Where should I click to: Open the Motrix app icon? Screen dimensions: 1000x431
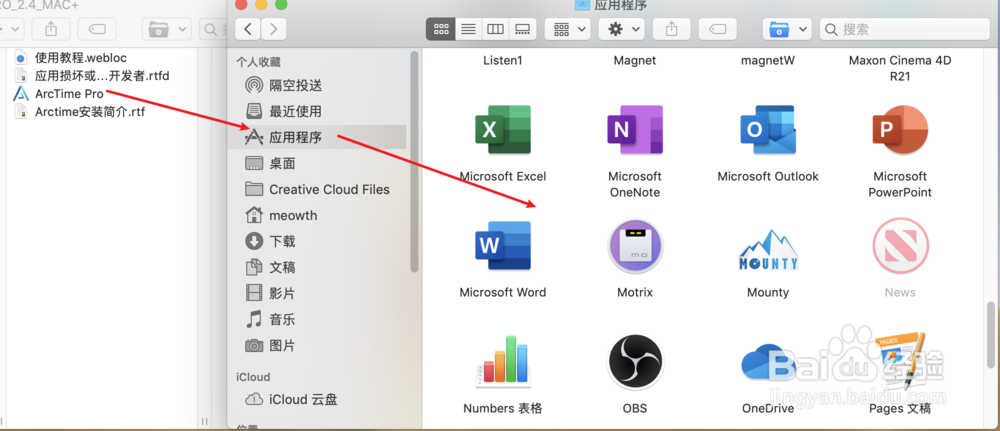coord(635,247)
